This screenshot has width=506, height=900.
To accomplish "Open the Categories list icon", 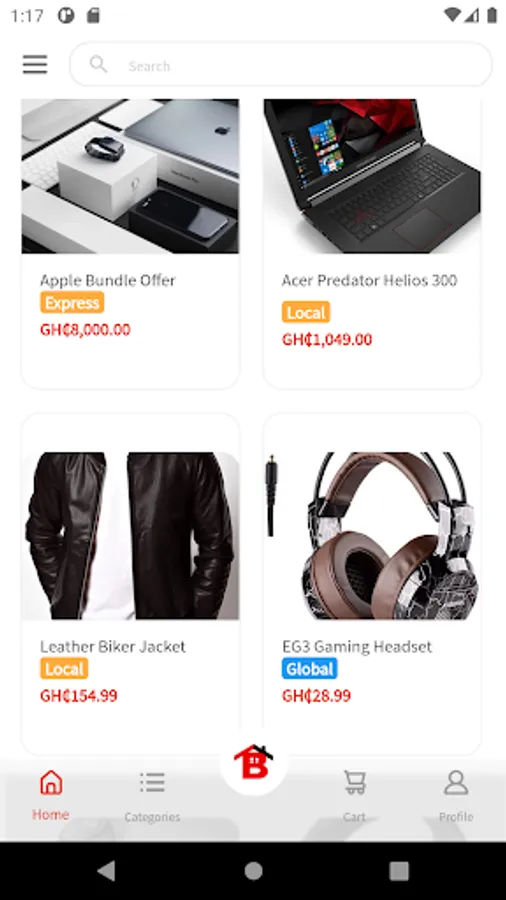I will click(x=152, y=782).
